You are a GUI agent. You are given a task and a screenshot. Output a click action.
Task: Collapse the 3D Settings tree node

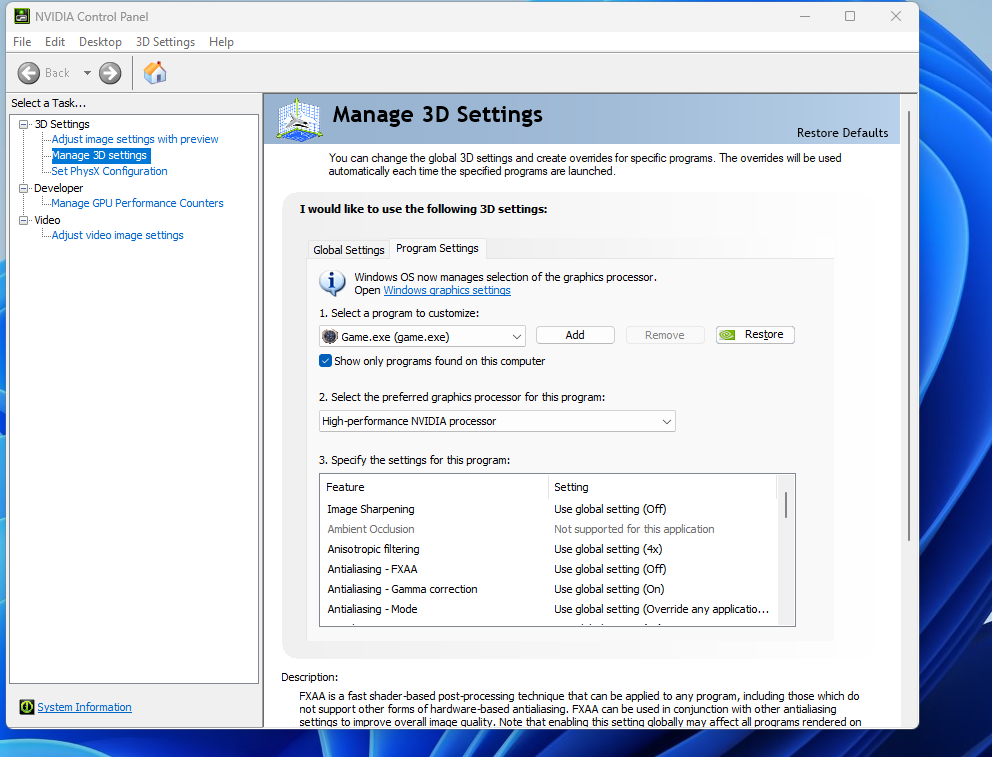[x=23, y=125]
